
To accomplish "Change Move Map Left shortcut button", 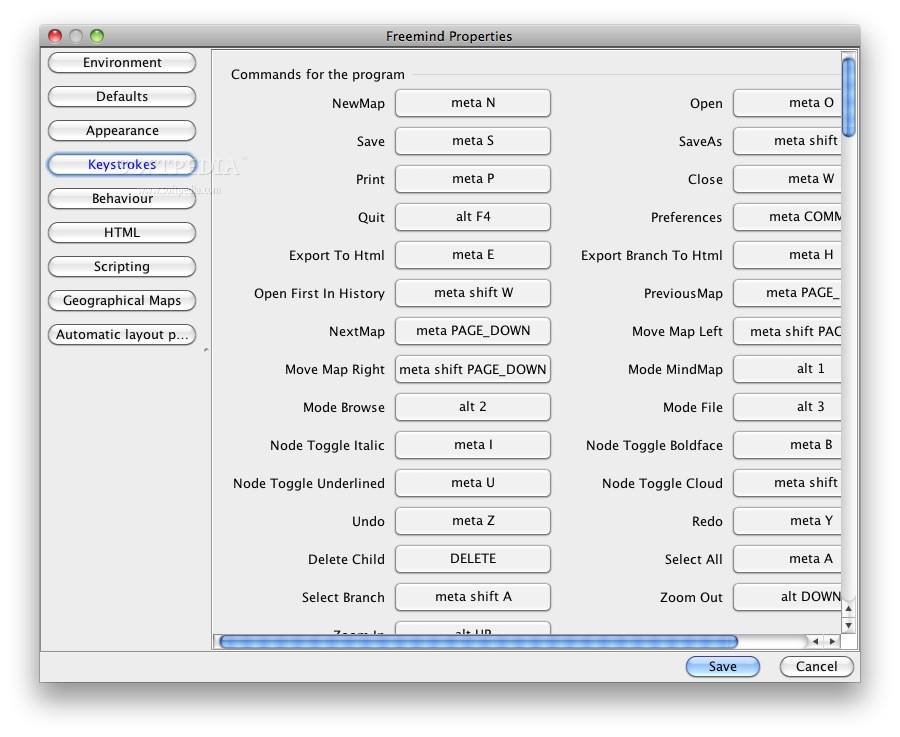I will 788,331.
